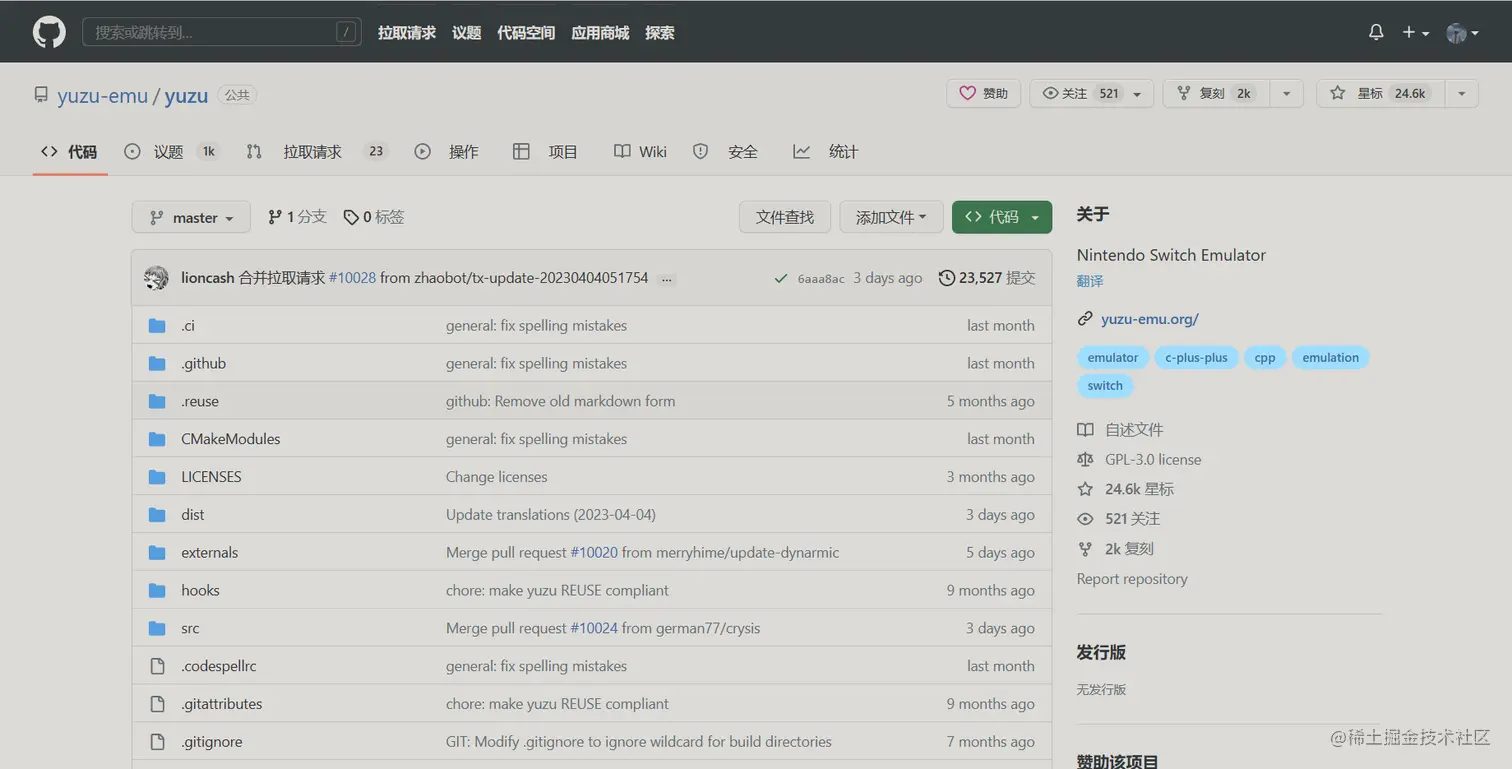The image size is (1512, 769).
Task: Open the dist folder
Action: point(192,515)
